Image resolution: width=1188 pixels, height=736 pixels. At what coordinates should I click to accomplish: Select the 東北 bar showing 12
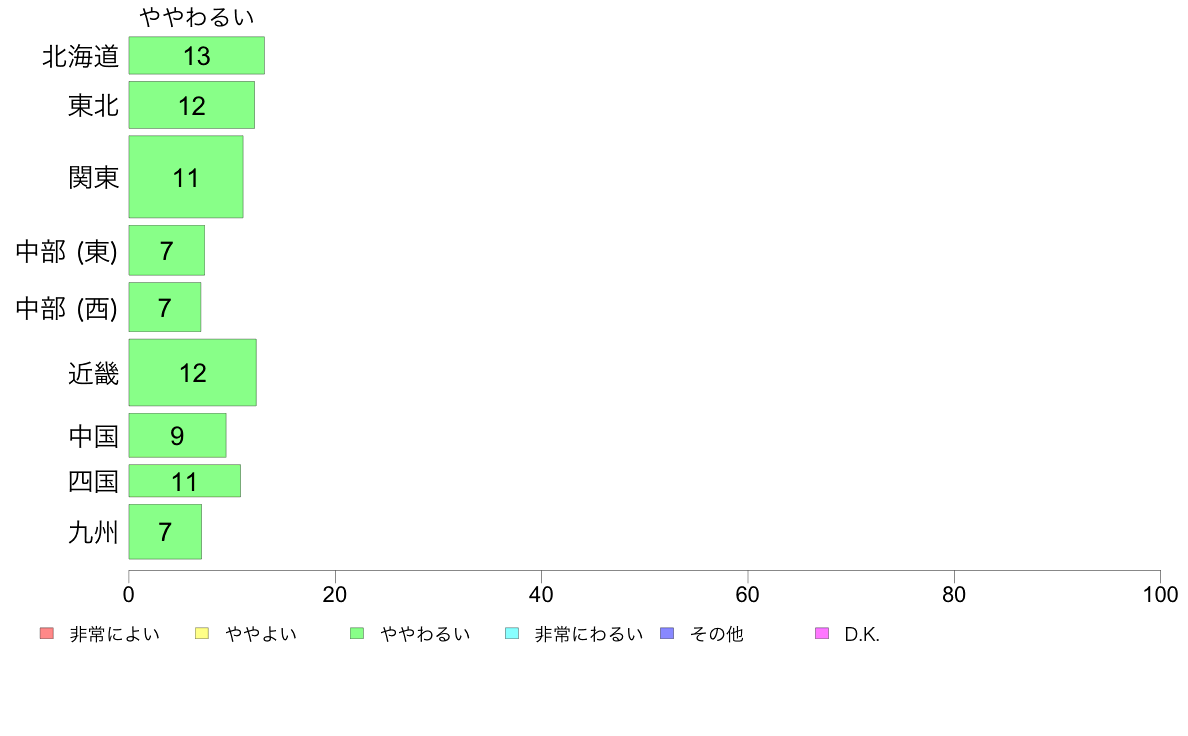pos(192,105)
